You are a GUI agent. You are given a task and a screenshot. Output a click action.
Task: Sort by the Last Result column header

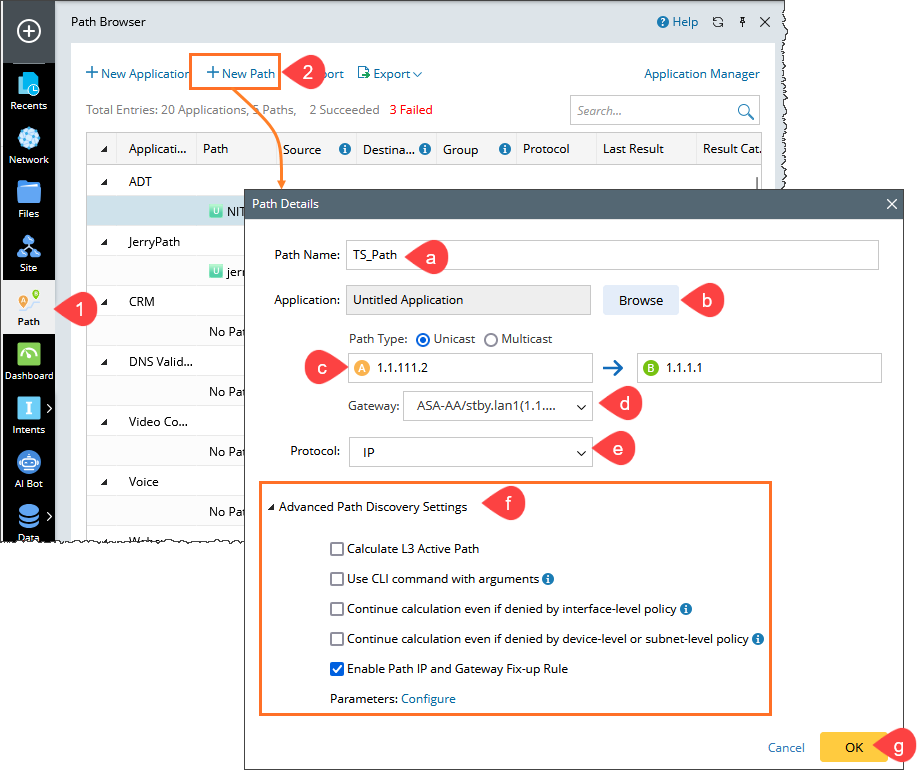click(633, 149)
